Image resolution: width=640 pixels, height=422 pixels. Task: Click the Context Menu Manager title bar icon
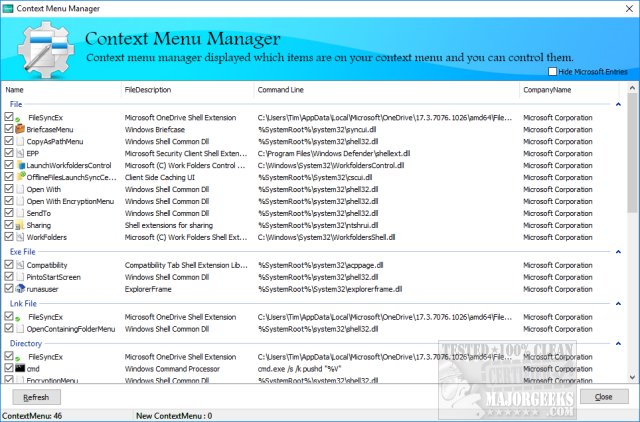pos(8,8)
